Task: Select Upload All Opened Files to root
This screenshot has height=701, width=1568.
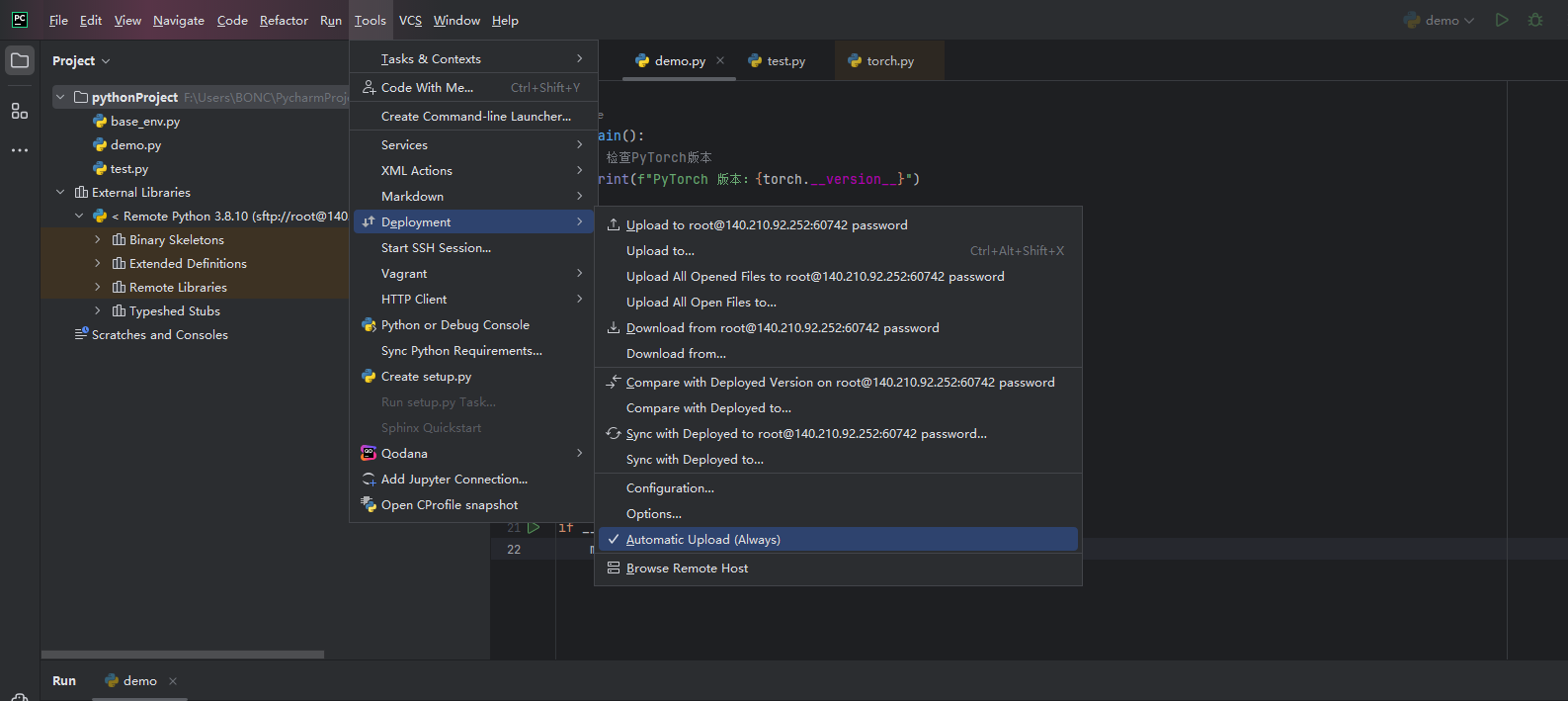Action: pyautogui.click(x=838, y=276)
